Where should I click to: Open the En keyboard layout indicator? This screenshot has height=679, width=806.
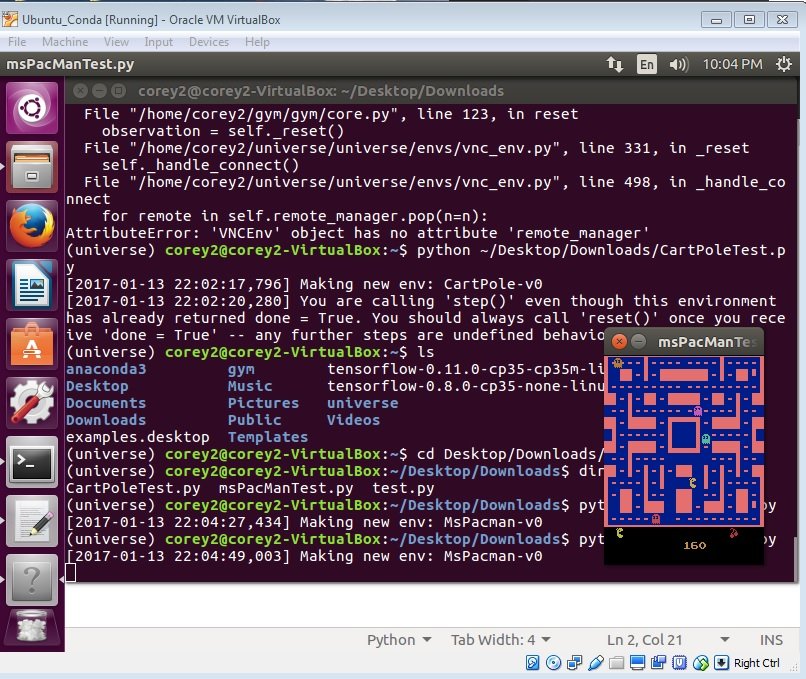coord(647,64)
